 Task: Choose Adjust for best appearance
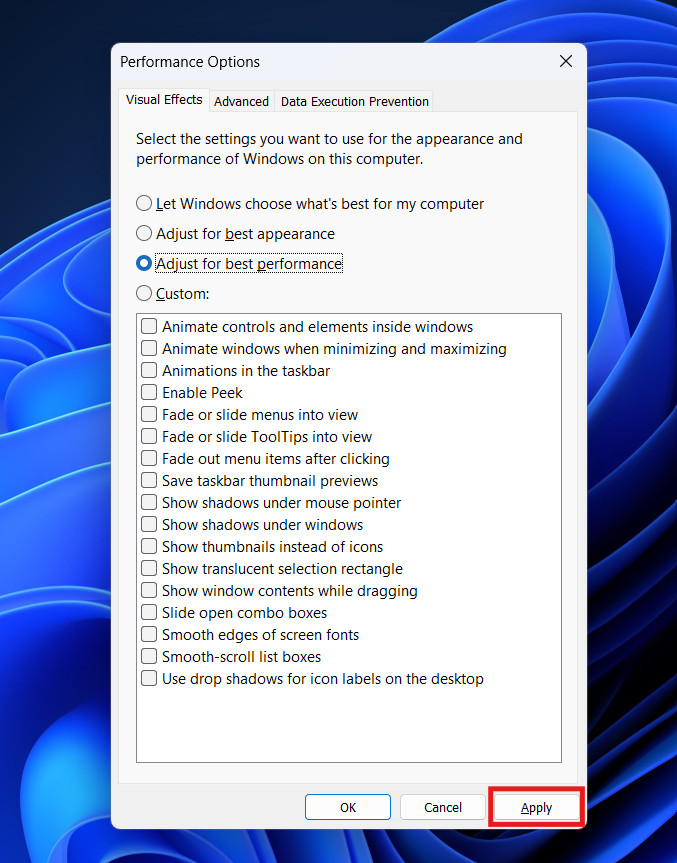click(x=145, y=234)
